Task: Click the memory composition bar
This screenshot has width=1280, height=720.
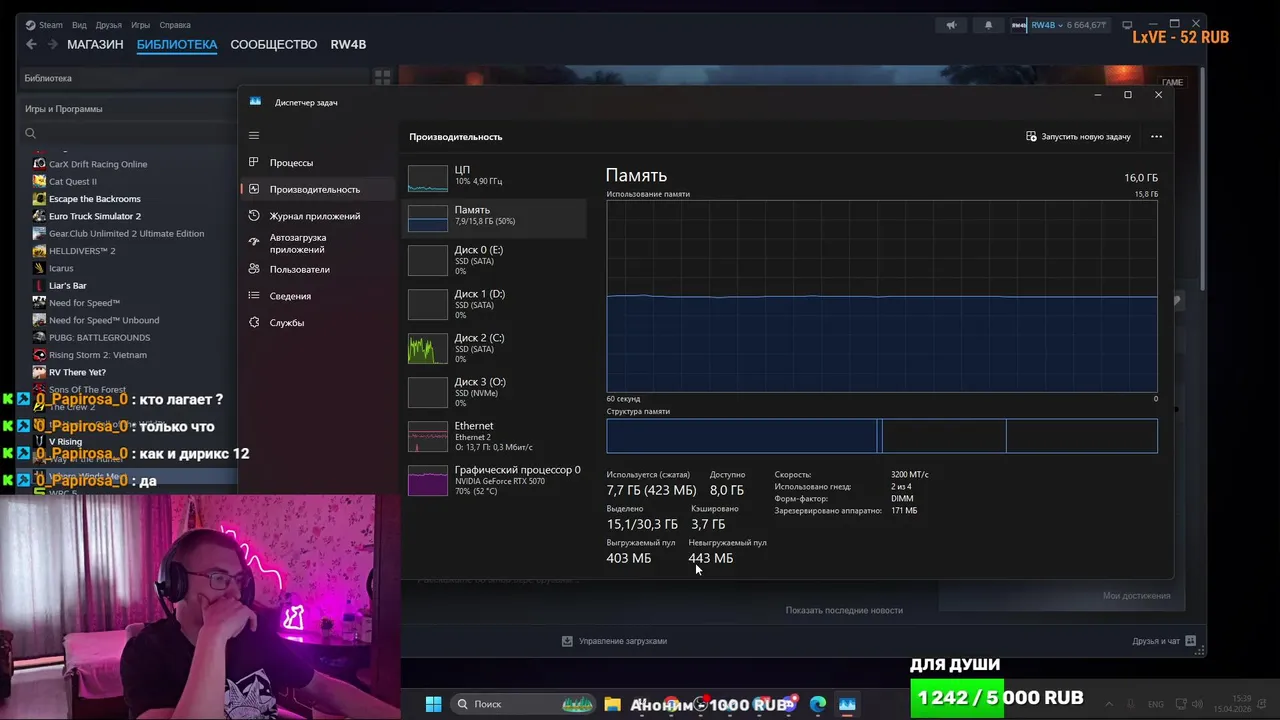Action: [x=882, y=436]
